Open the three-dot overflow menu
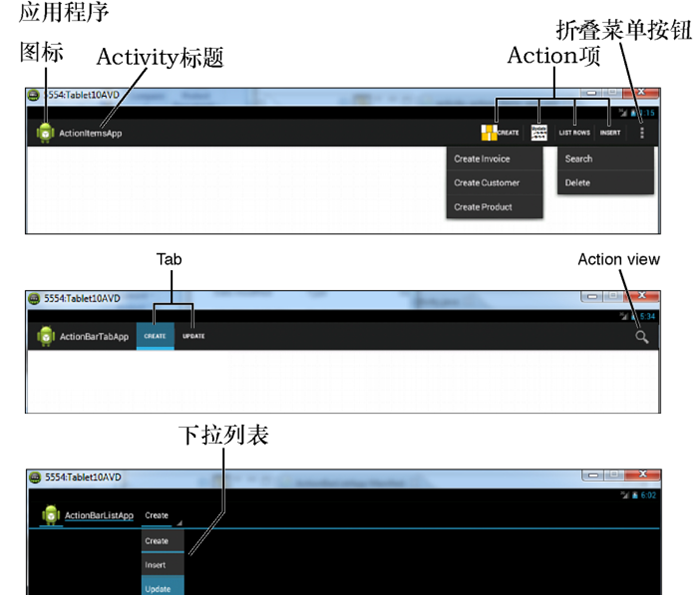 coord(642,133)
